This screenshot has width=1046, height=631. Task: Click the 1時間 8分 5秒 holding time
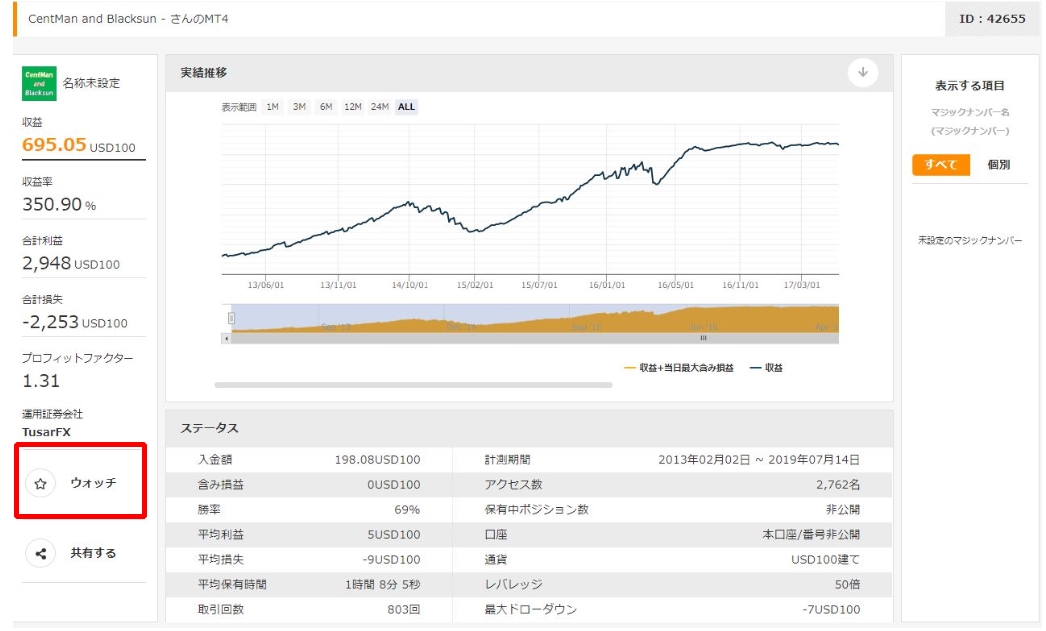pos(383,584)
